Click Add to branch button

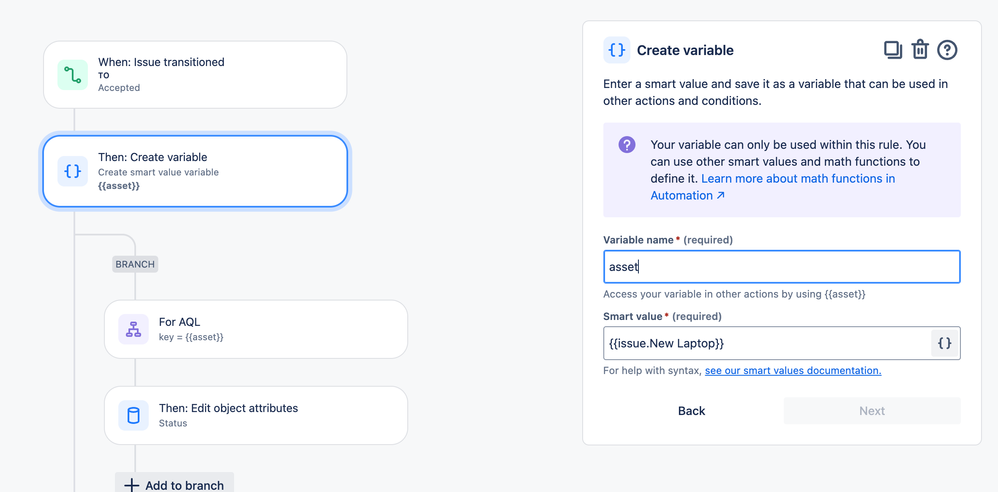[x=174, y=485]
